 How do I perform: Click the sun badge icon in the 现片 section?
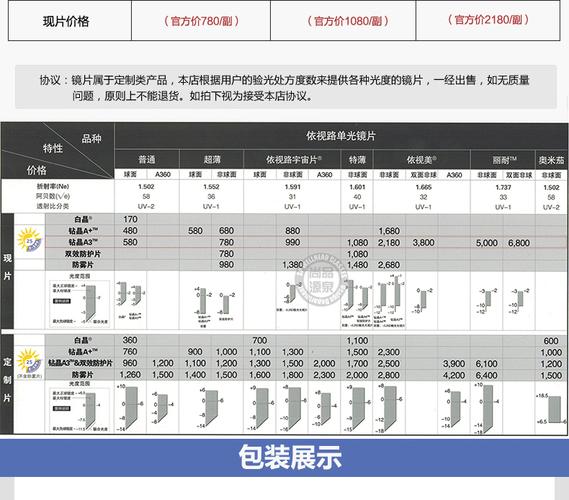click(29, 239)
